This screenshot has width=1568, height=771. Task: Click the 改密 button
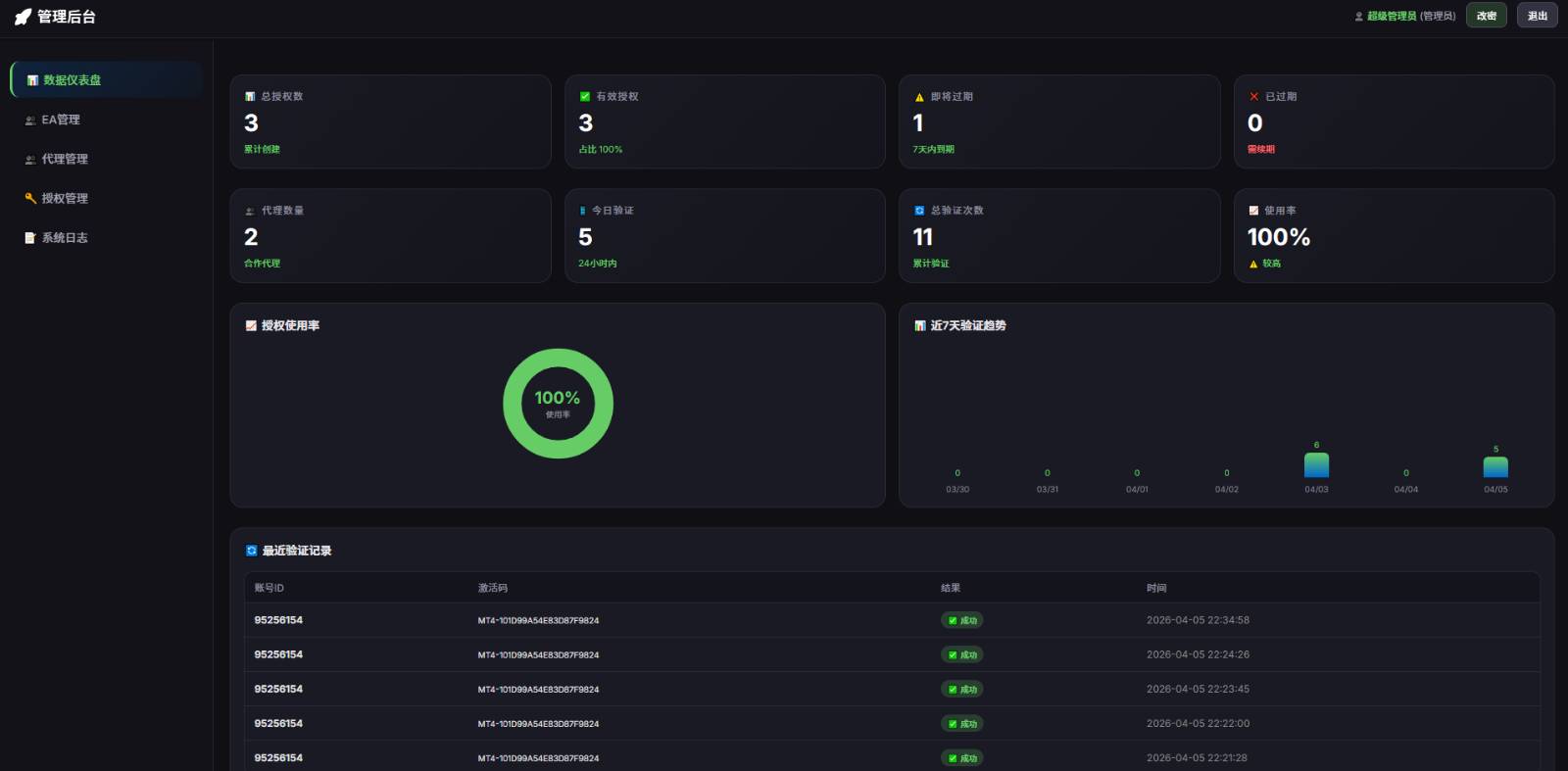tap(1487, 16)
